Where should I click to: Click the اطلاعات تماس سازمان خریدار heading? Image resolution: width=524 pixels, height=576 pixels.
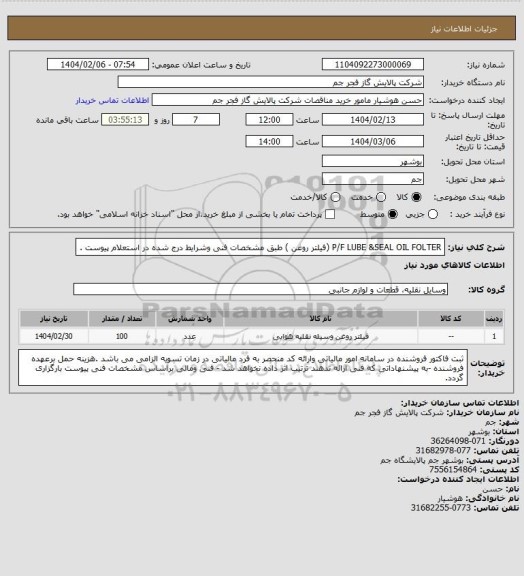coord(460,403)
